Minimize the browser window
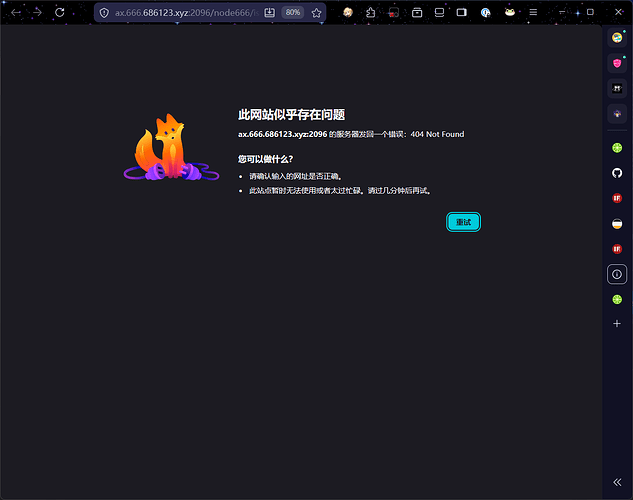The width and height of the screenshot is (633, 500). 562,13
